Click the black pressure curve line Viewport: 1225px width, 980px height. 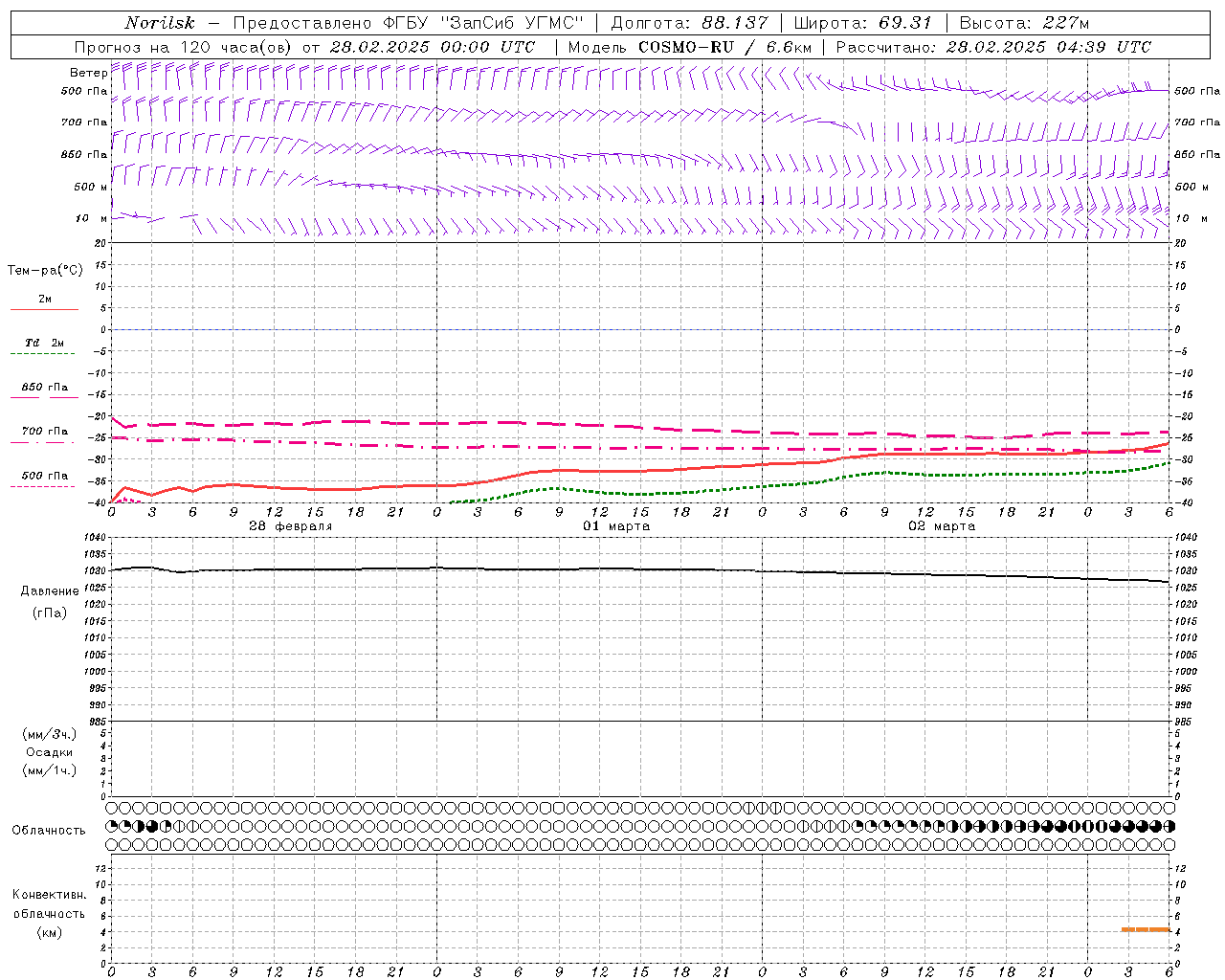(640, 569)
